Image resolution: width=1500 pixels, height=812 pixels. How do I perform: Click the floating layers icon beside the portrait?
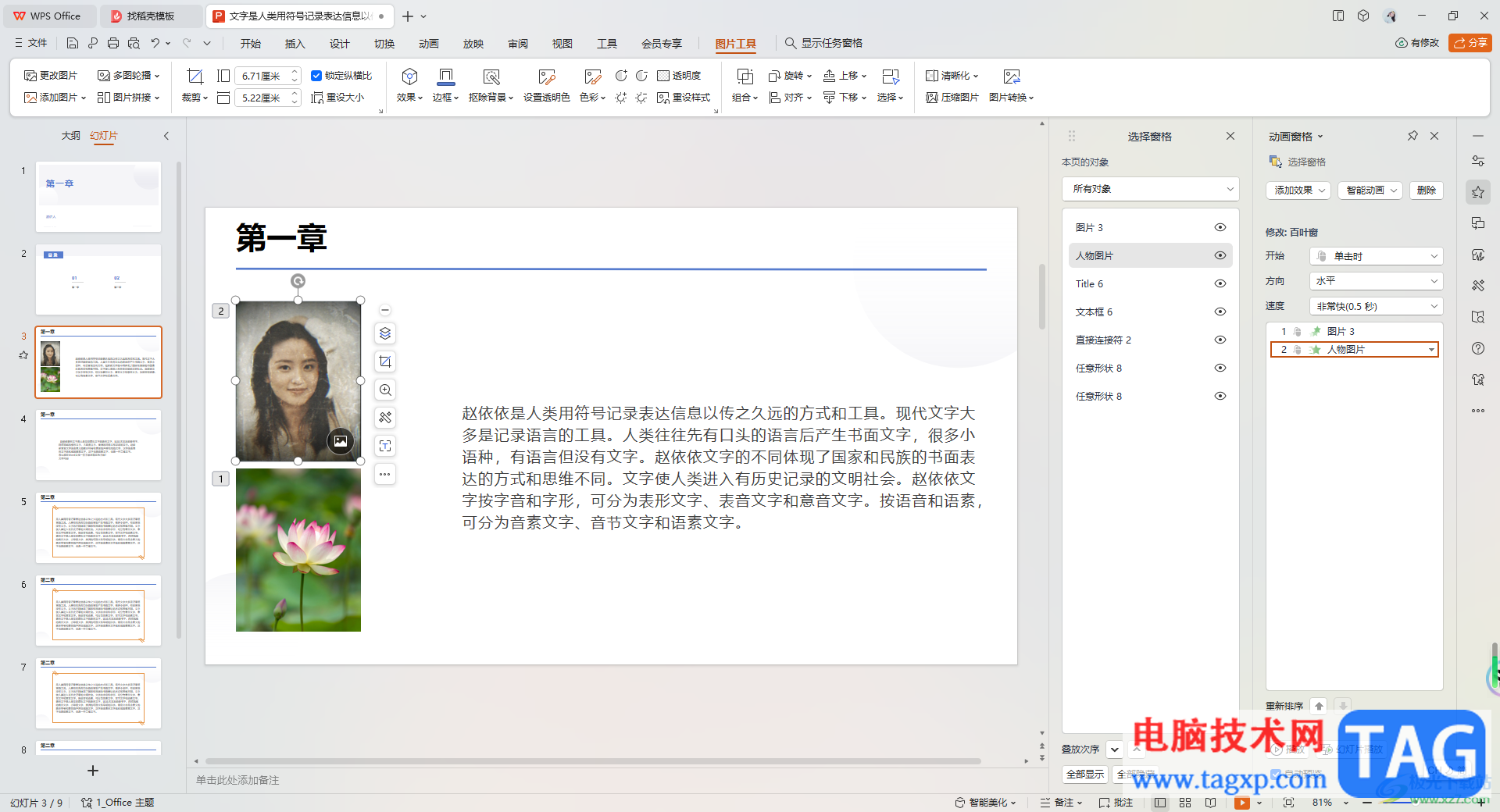click(385, 333)
